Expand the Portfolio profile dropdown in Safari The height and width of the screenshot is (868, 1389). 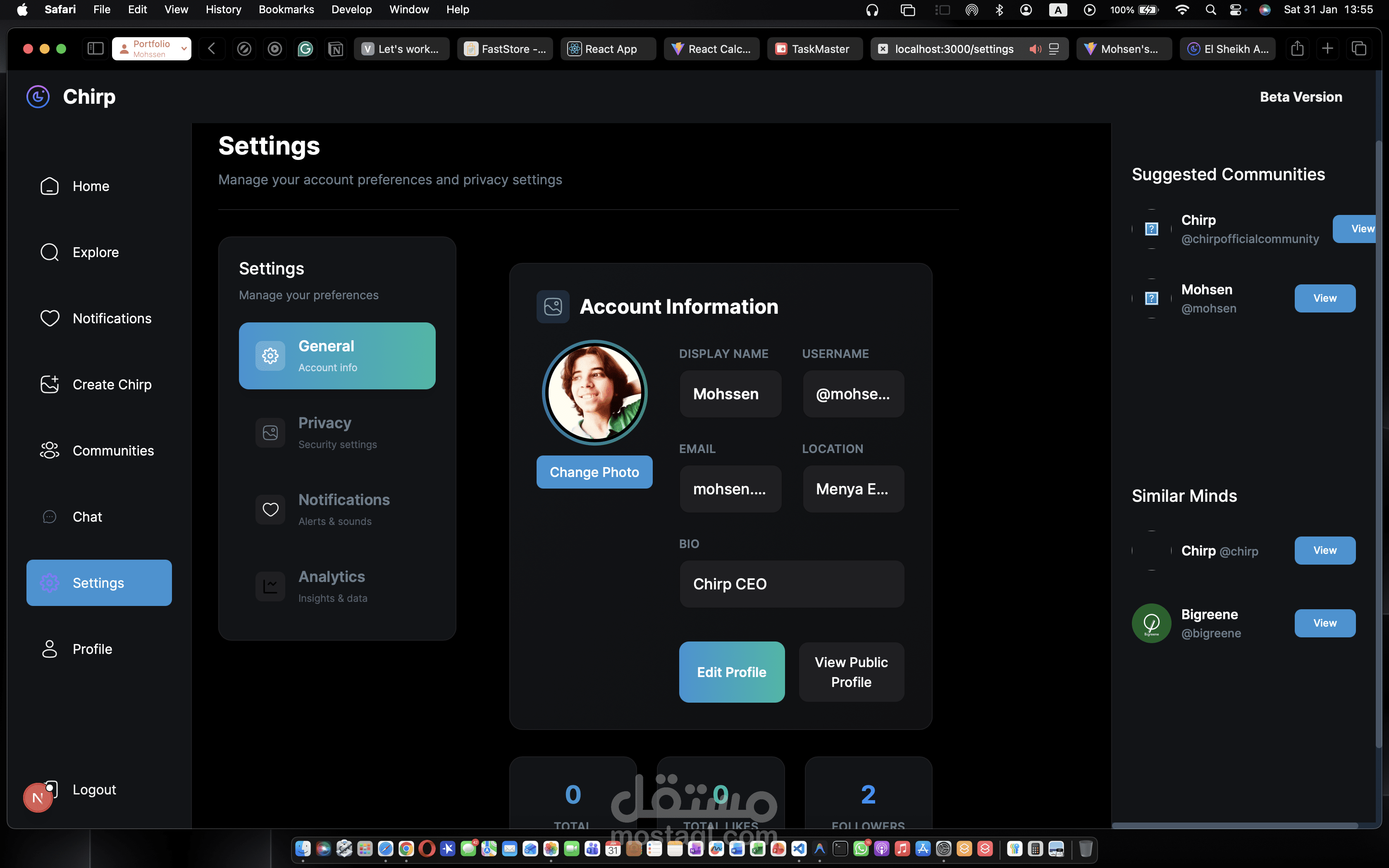pos(184,49)
